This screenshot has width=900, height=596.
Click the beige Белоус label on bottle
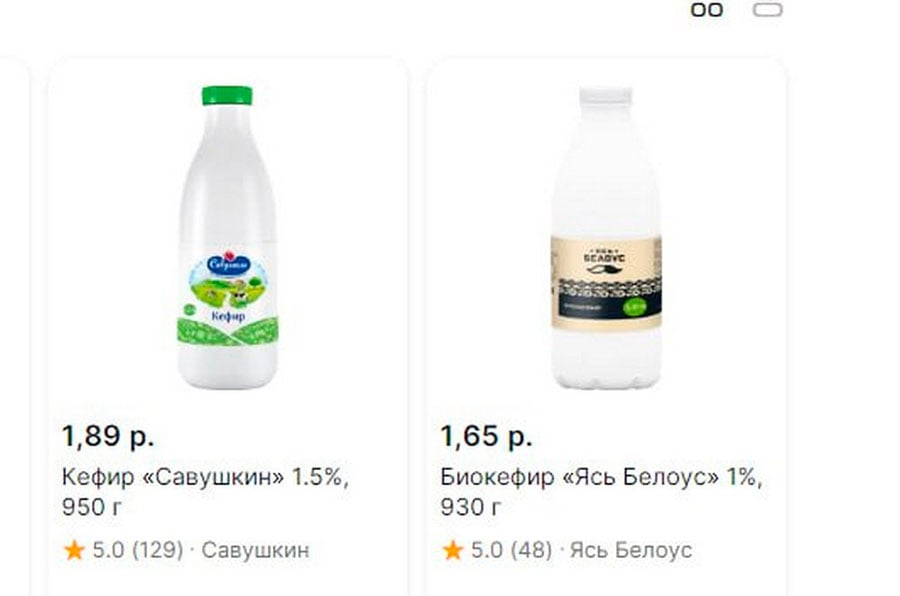click(x=606, y=282)
